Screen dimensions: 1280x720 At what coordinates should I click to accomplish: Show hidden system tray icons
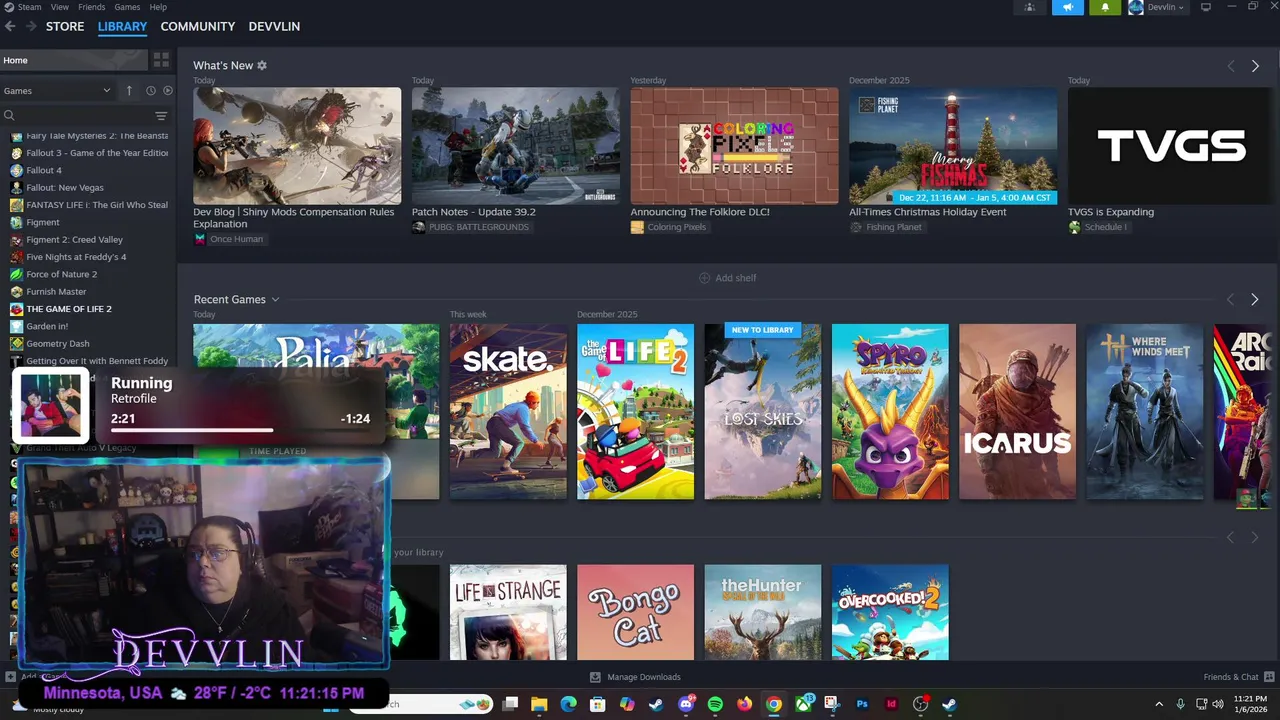[x=1159, y=704]
